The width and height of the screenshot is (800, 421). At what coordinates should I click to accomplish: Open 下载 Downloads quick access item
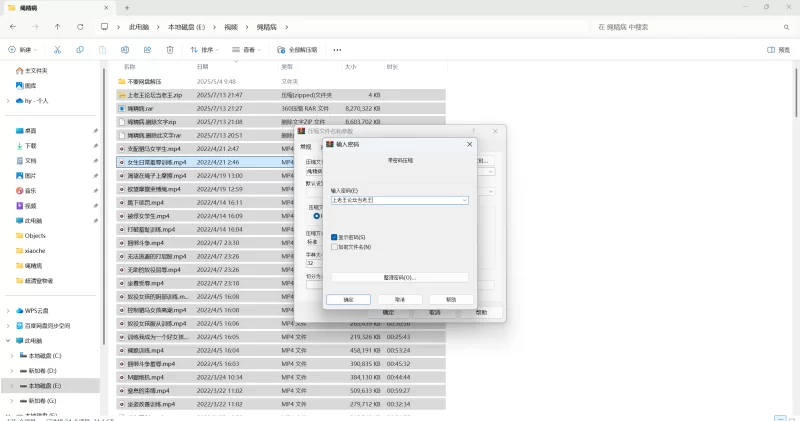[x=27, y=146]
